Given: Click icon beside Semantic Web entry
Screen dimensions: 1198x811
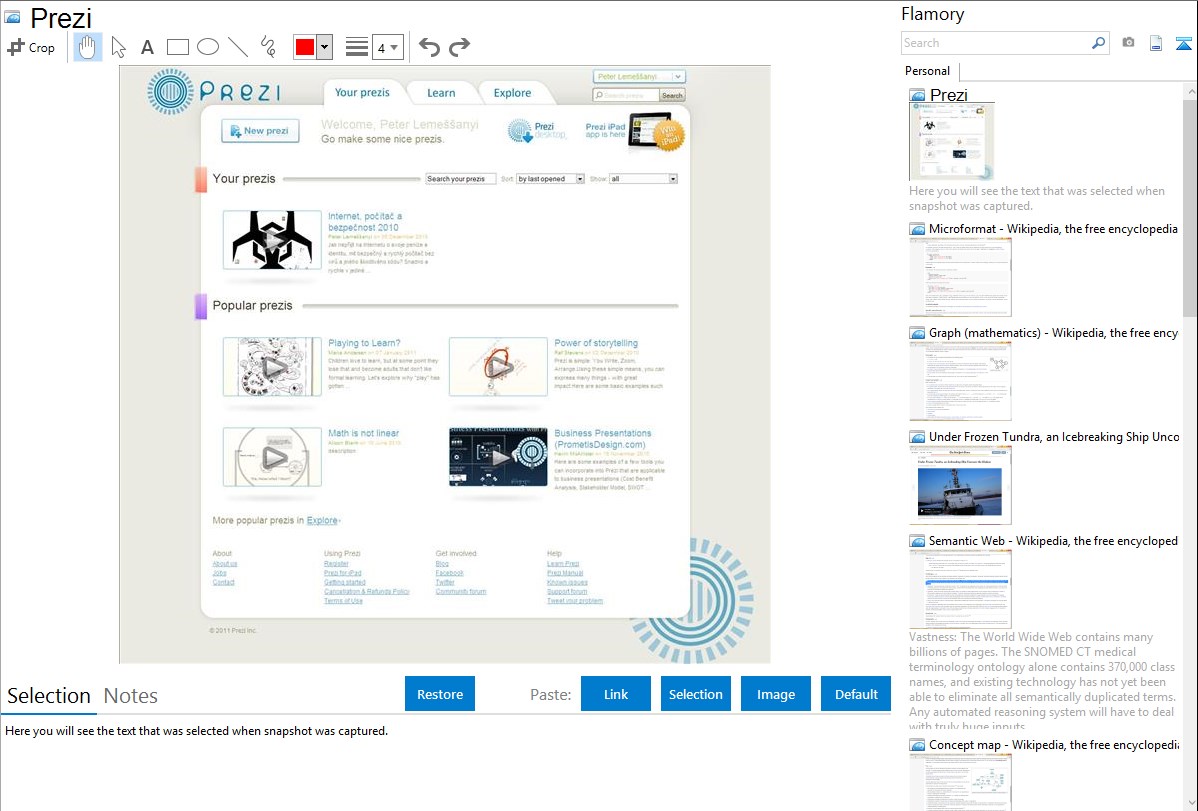Looking at the screenshot, I should point(918,541).
